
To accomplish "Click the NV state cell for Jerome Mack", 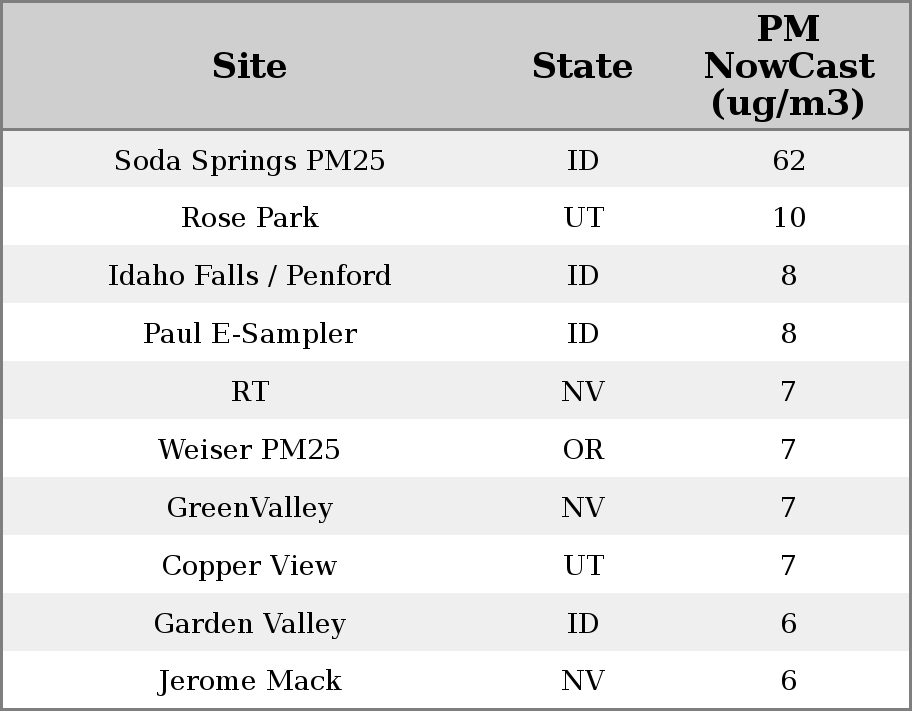I will click(x=582, y=681).
